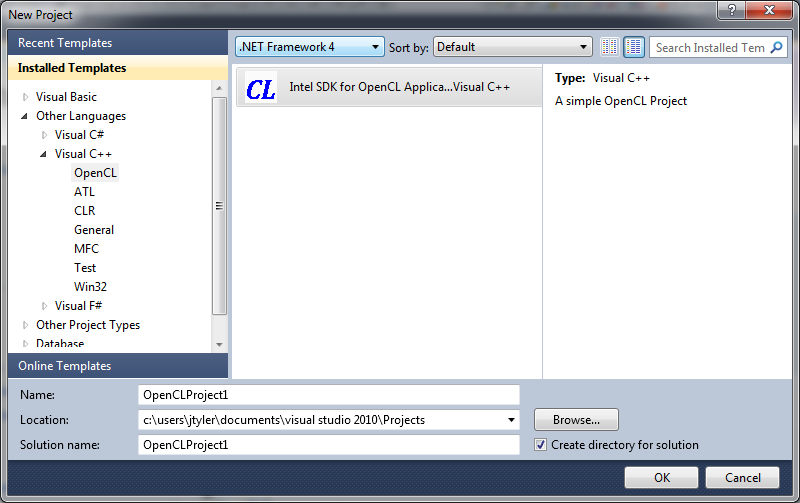Collapse the Visual C++ tree node
The width and height of the screenshot is (800, 503).
pos(43,154)
